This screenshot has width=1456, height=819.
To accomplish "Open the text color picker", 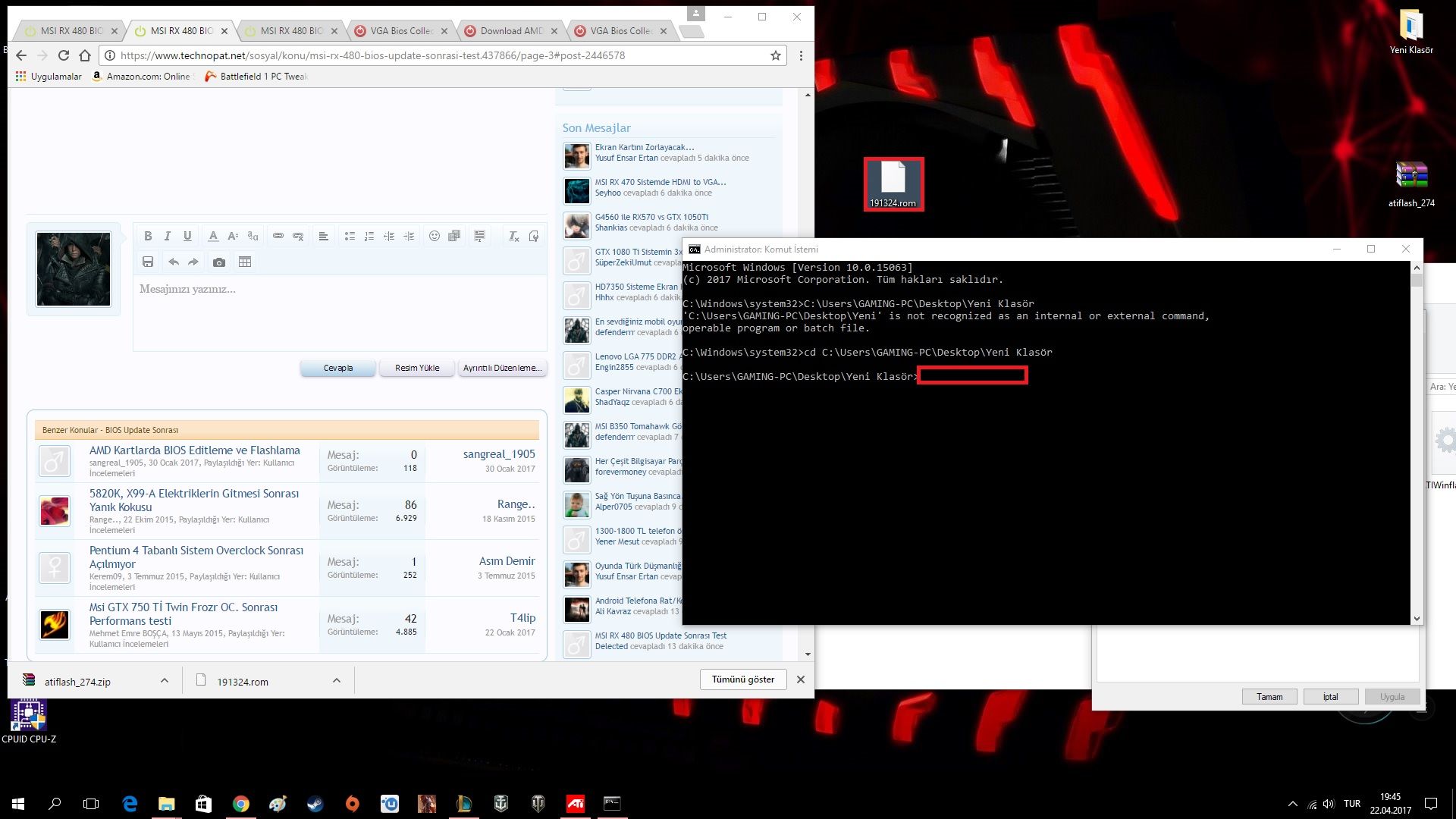I will click(x=213, y=236).
